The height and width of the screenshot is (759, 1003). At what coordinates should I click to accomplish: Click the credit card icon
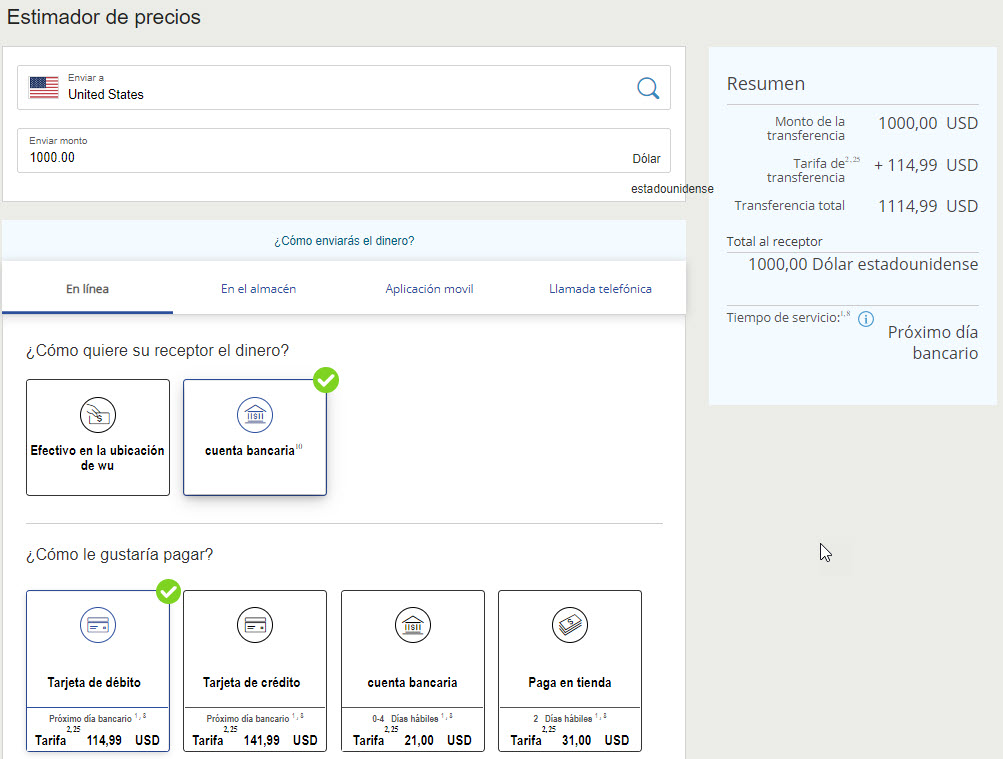pyautogui.click(x=255, y=625)
